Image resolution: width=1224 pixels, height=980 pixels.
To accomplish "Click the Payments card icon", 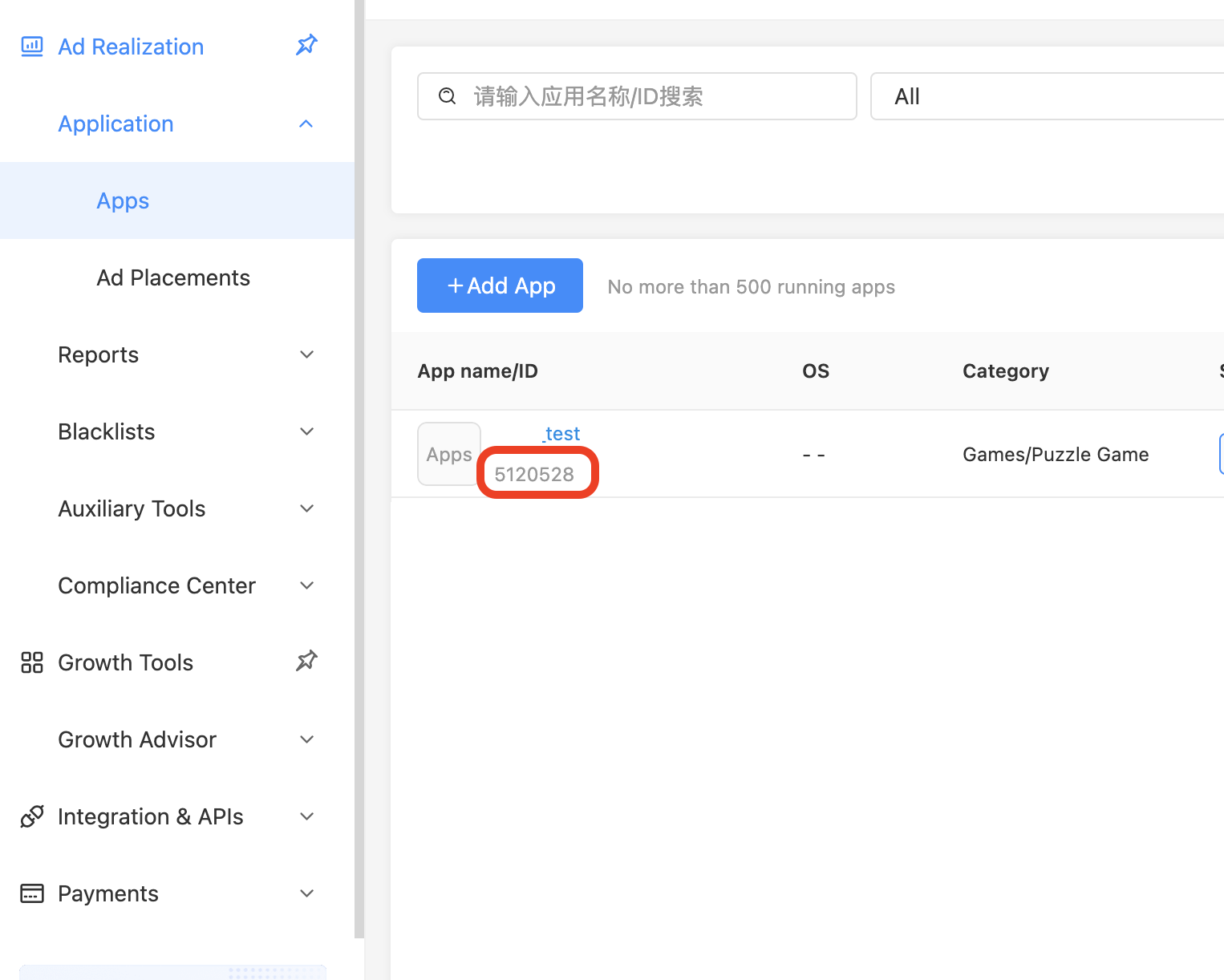I will coord(31,893).
